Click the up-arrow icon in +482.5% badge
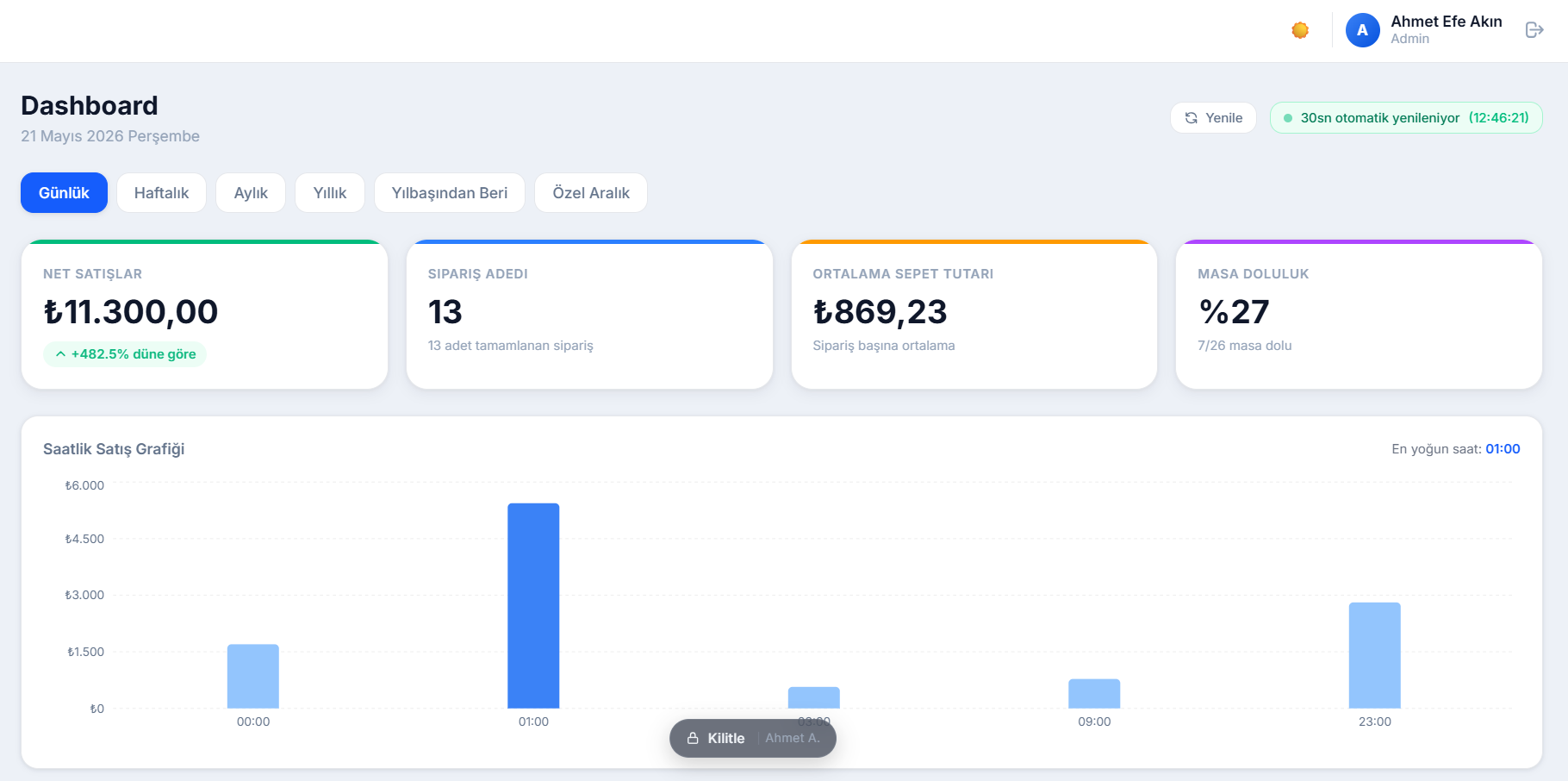Viewport: 1568px width, 781px height. click(60, 354)
